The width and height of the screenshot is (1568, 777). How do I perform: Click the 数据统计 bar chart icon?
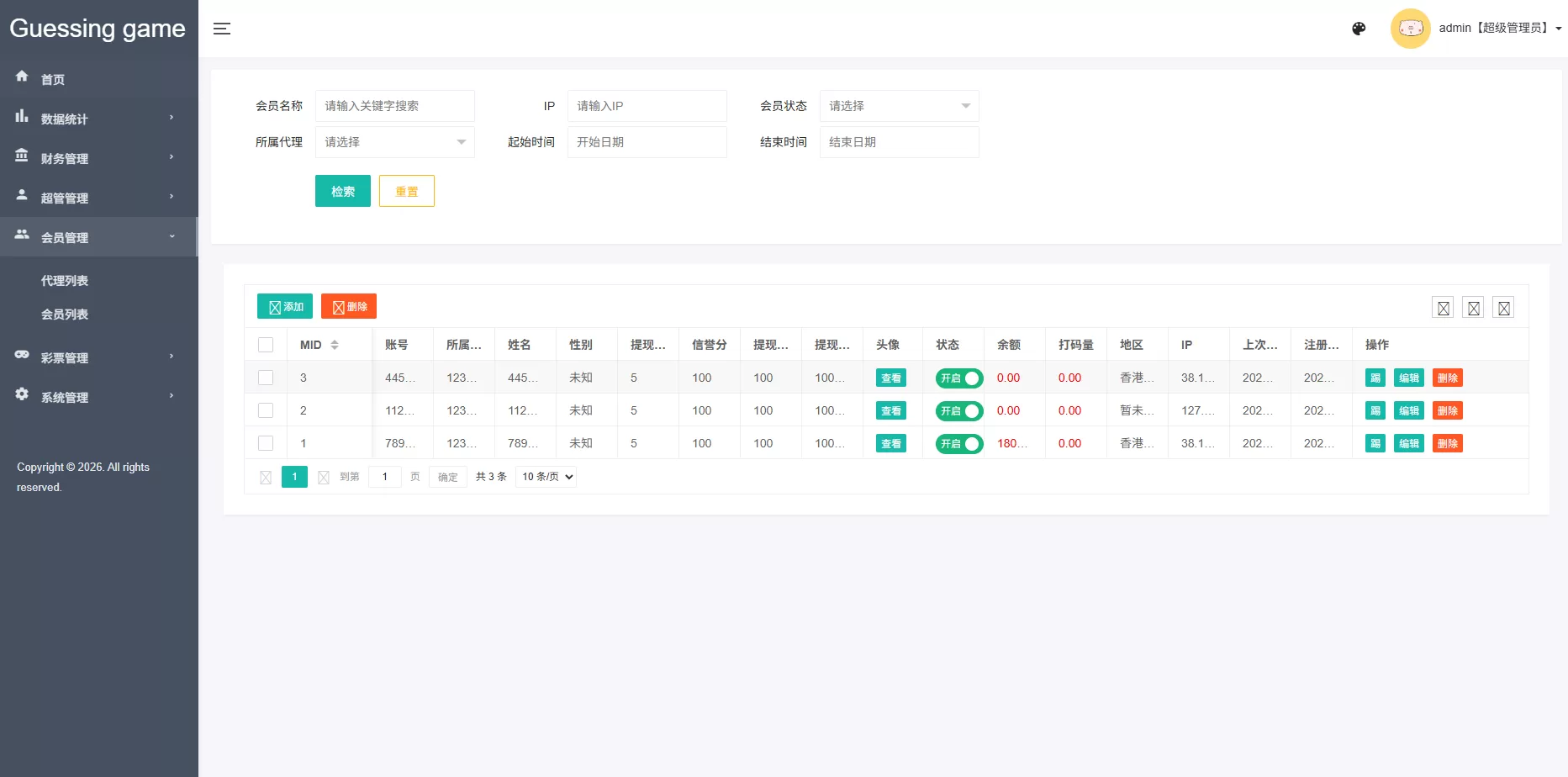(x=22, y=117)
